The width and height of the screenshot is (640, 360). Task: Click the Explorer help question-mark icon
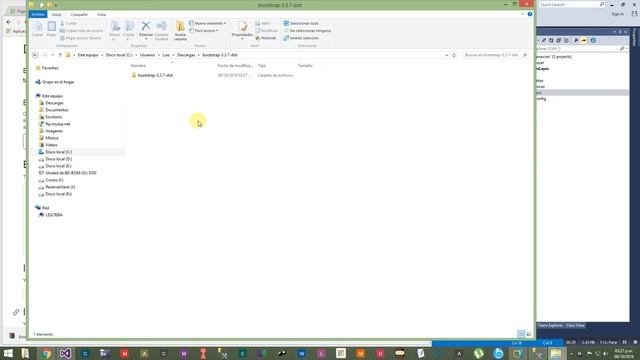tap(530, 14)
